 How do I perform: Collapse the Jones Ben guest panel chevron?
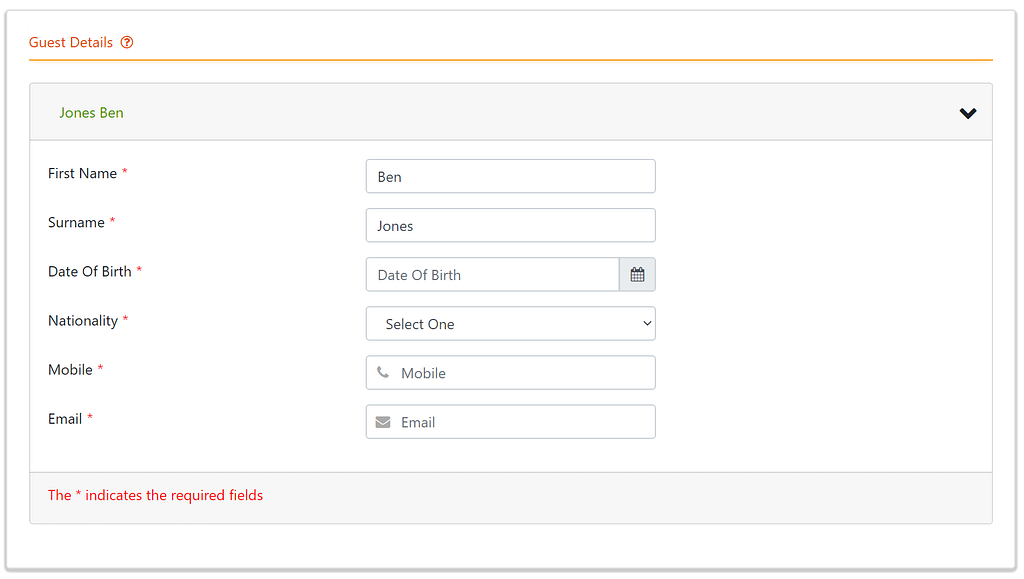tap(967, 113)
